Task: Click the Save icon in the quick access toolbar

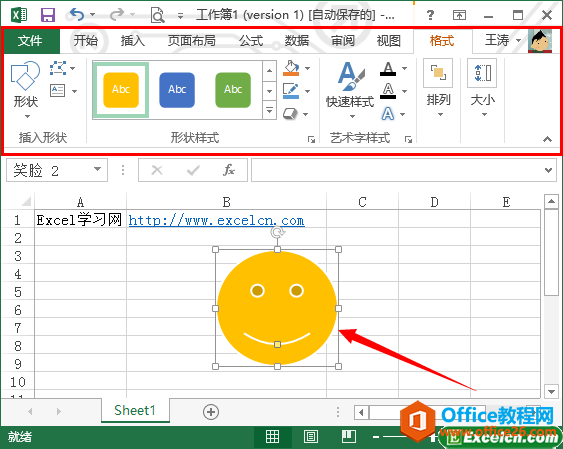Action: point(48,15)
